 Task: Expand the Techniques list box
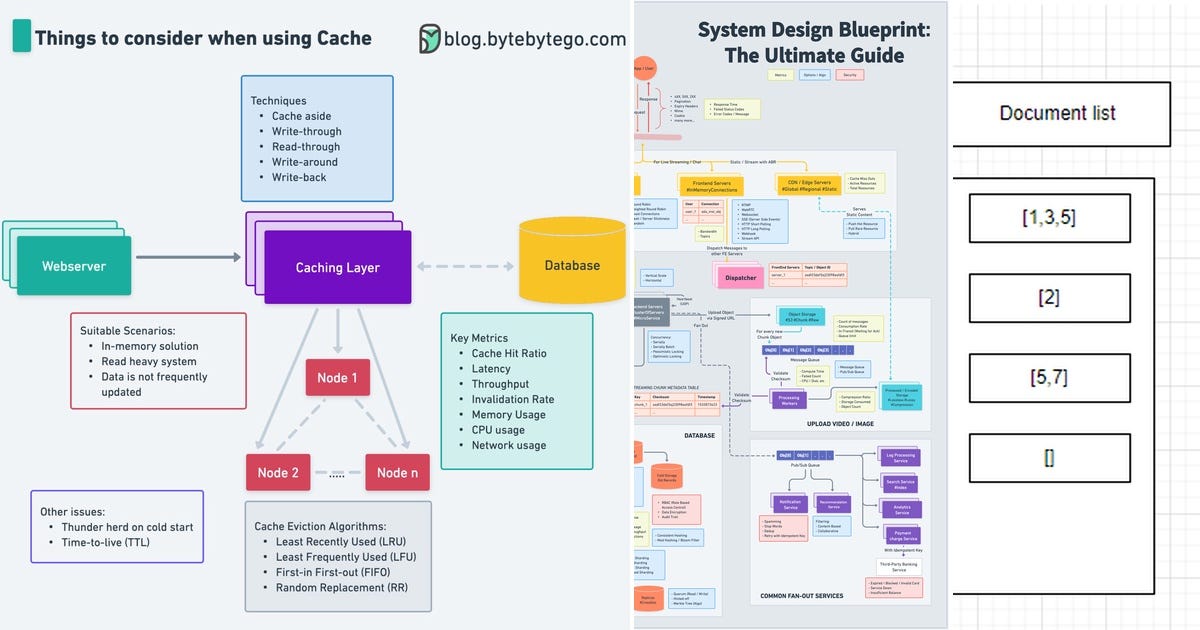tap(316, 138)
